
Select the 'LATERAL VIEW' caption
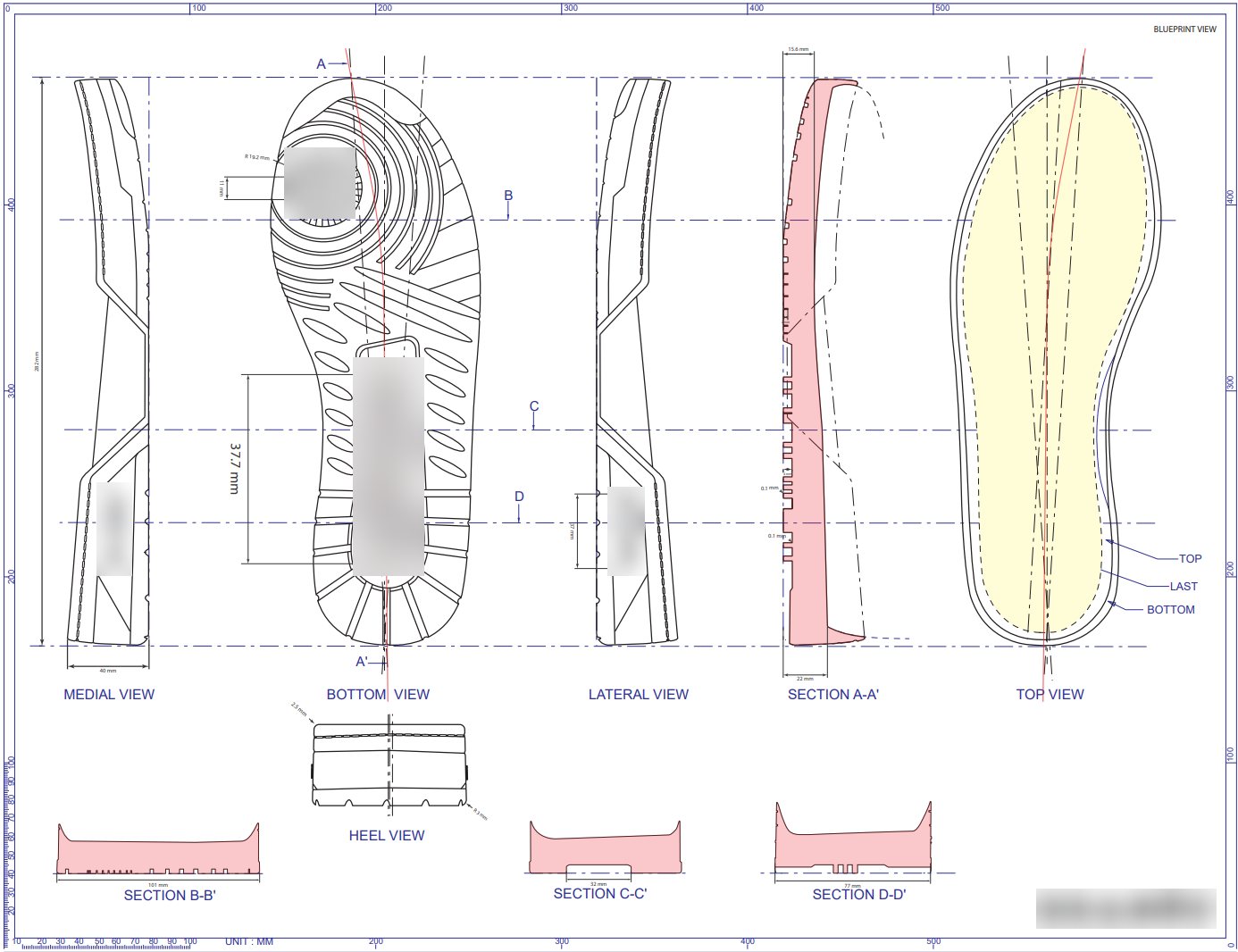coord(639,695)
